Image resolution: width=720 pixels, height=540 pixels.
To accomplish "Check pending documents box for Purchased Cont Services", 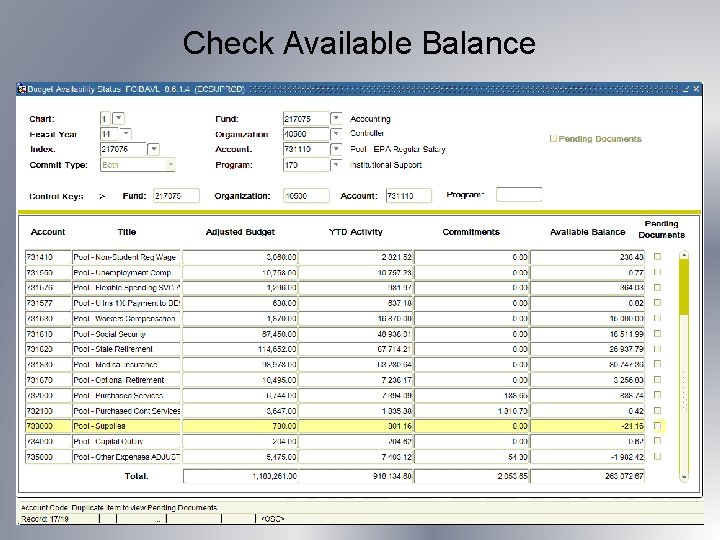I will pyautogui.click(x=658, y=411).
